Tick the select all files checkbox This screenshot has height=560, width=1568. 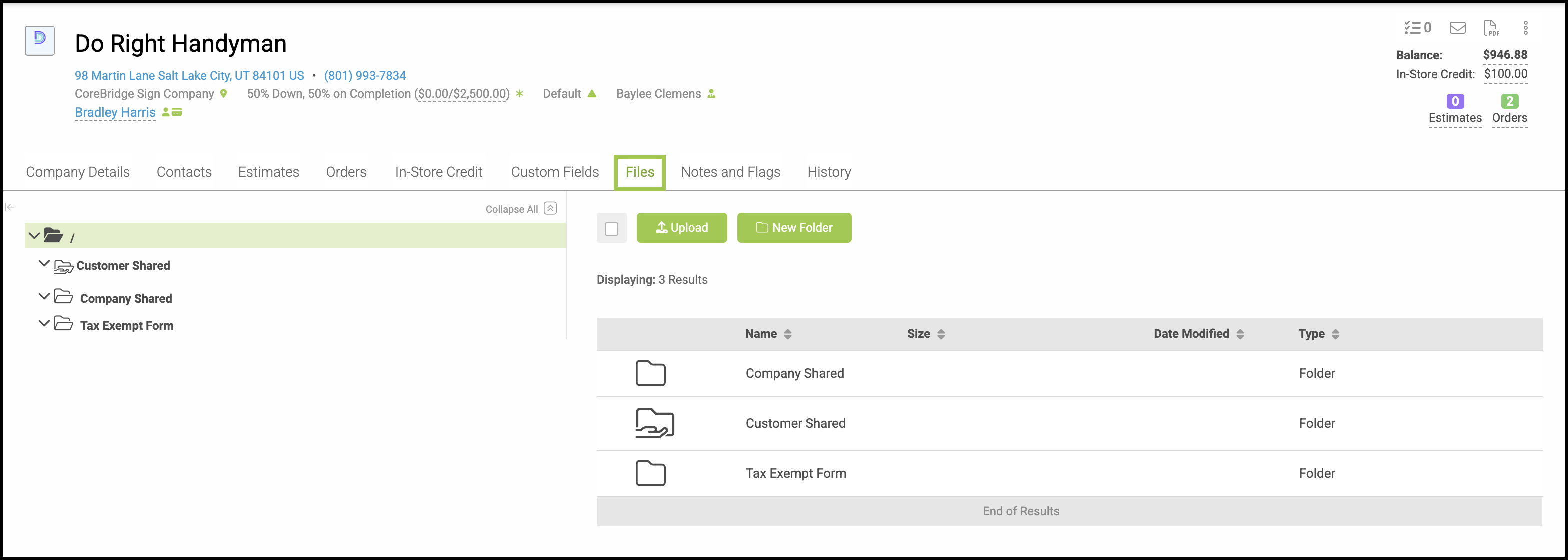[611, 229]
